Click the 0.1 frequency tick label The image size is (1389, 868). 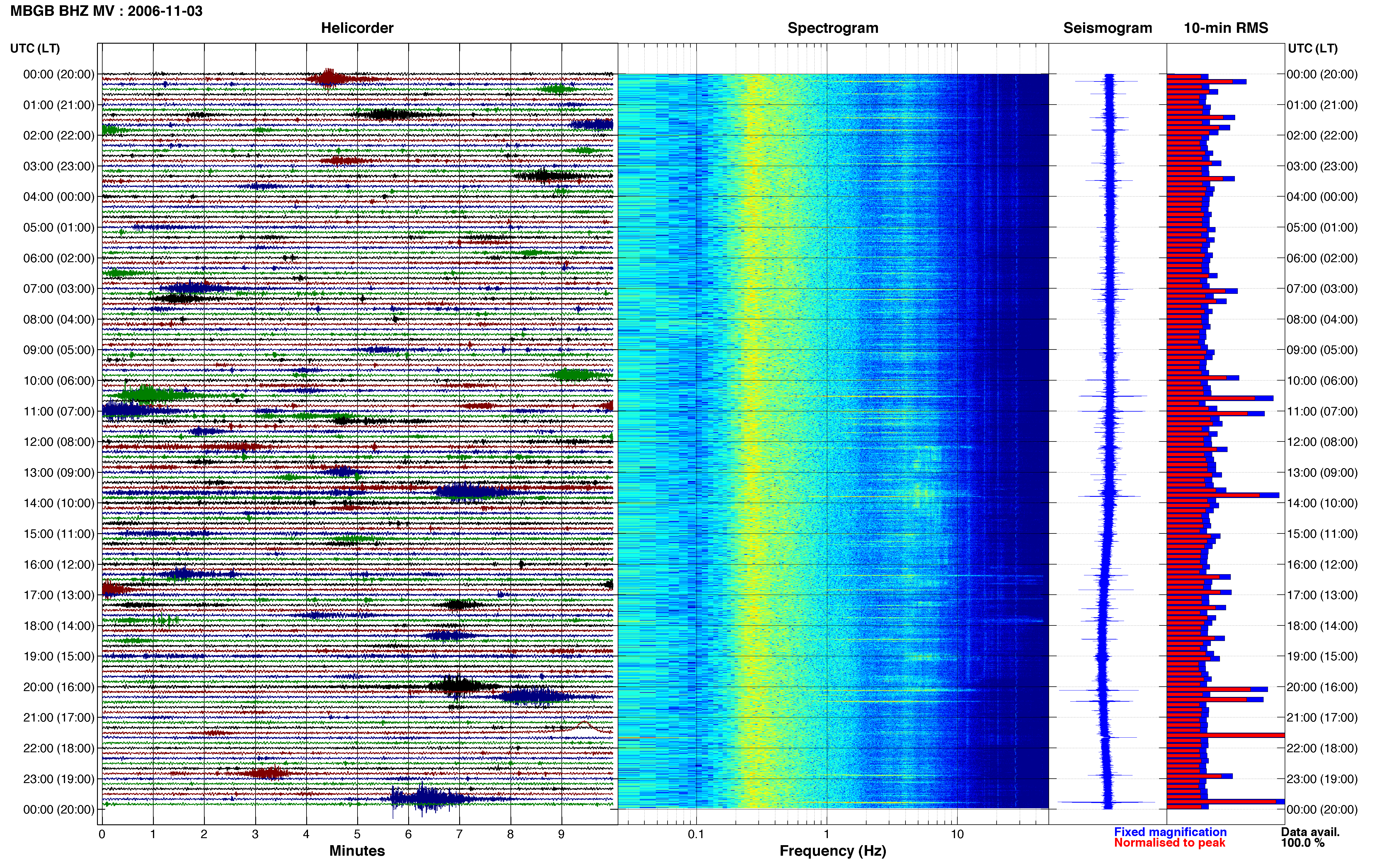(696, 834)
